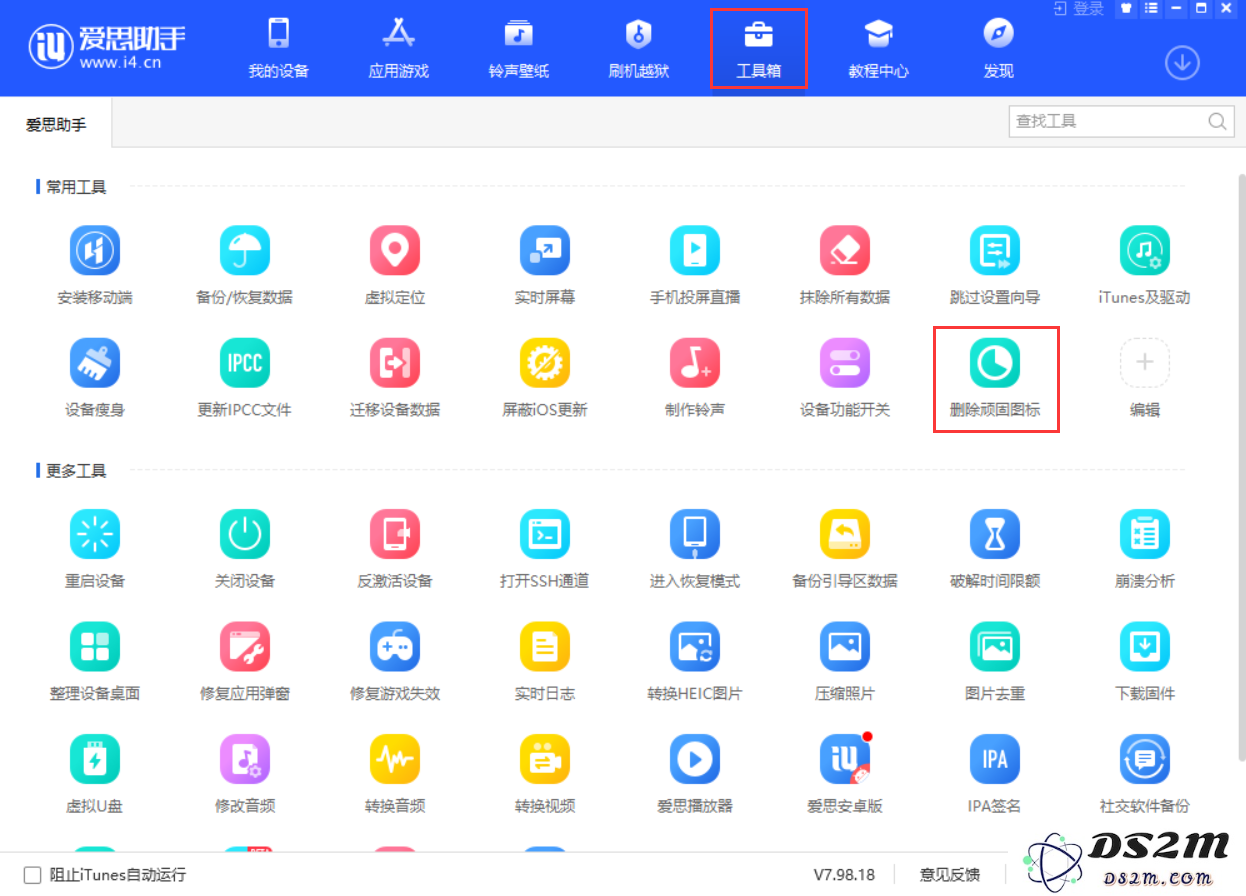Viewport: 1246px width, 896px height.
Task: Click the 查找工具 search field
Action: (x=1120, y=121)
